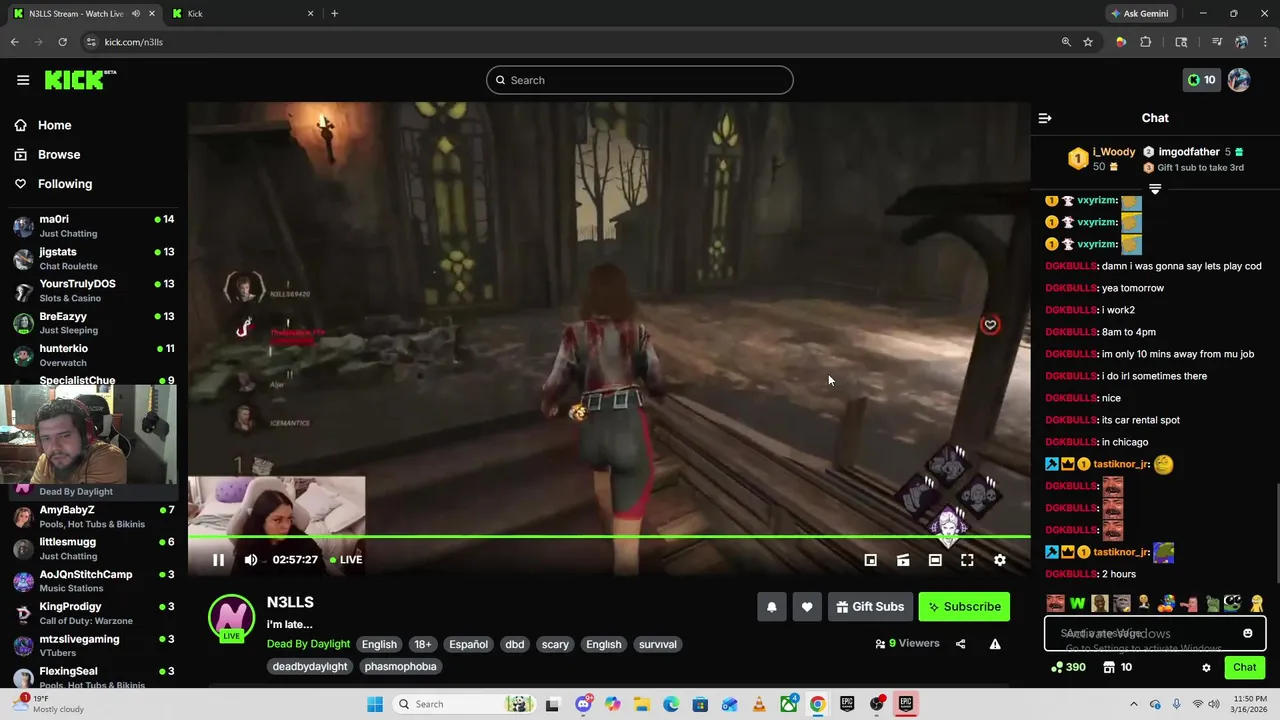Viewport: 1280px width, 720px height.
Task: Toggle notifications bell for N3LLS
Action: click(x=772, y=607)
